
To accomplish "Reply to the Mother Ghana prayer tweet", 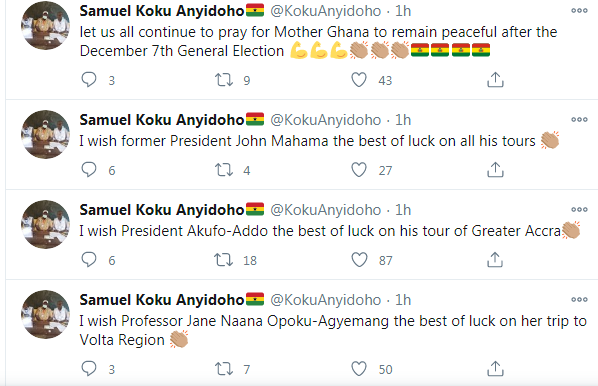I will point(89,80).
